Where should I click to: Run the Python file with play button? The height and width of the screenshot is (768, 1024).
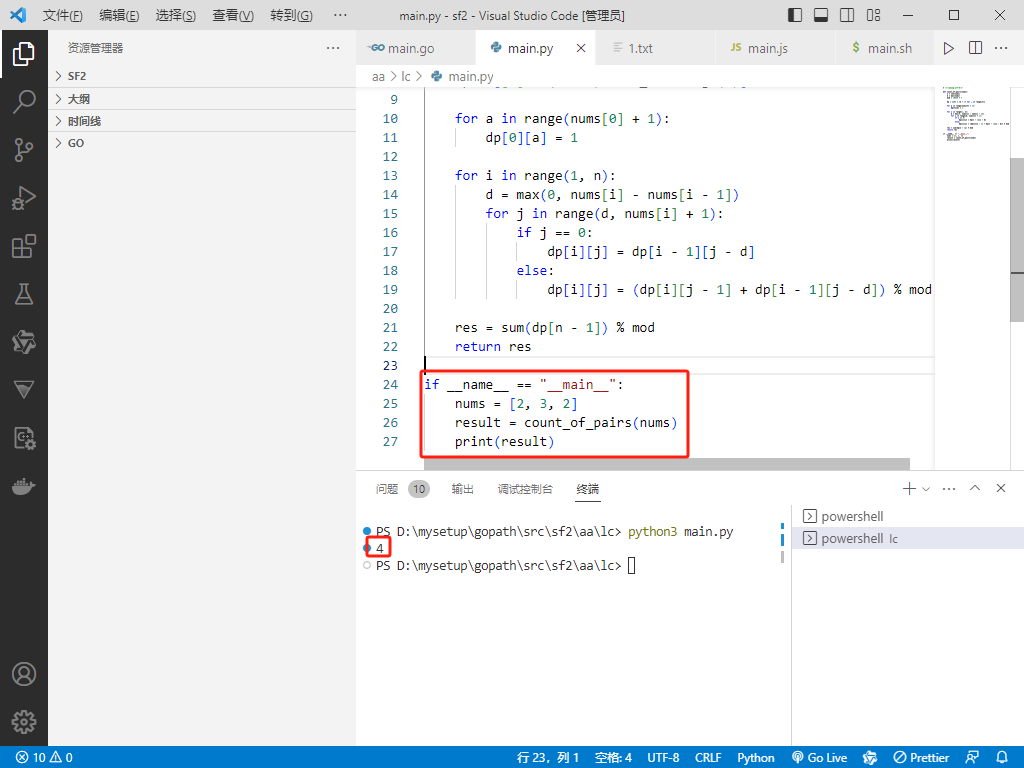tap(948, 48)
